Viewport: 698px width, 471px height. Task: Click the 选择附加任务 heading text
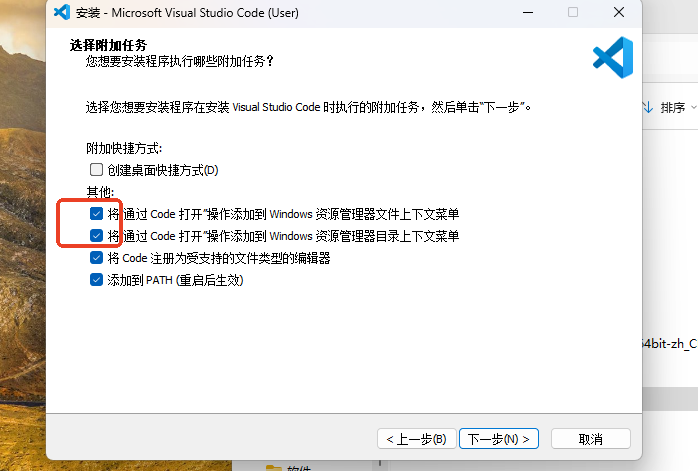pyautogui.click(x=108, y=45)
